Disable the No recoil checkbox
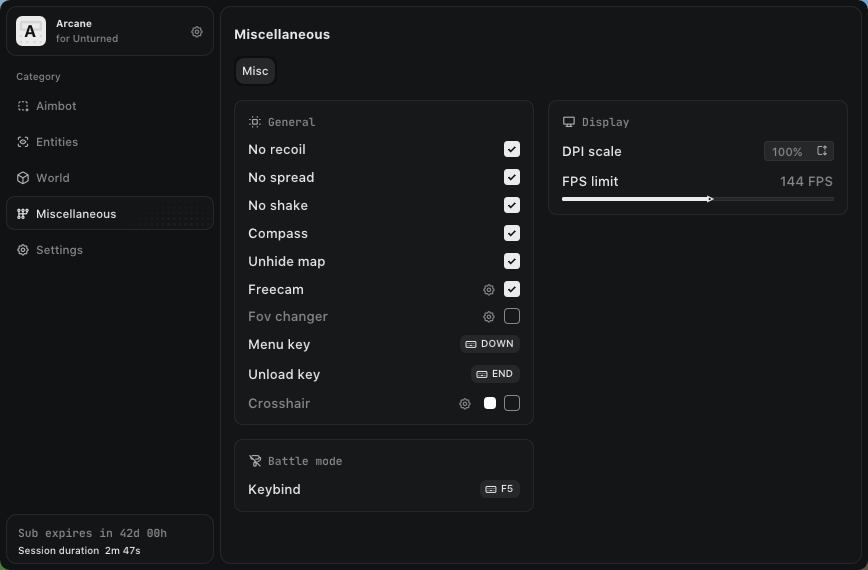Image resolution: width=868 pixels, height=570 pixels. click(x=512, y=149)
